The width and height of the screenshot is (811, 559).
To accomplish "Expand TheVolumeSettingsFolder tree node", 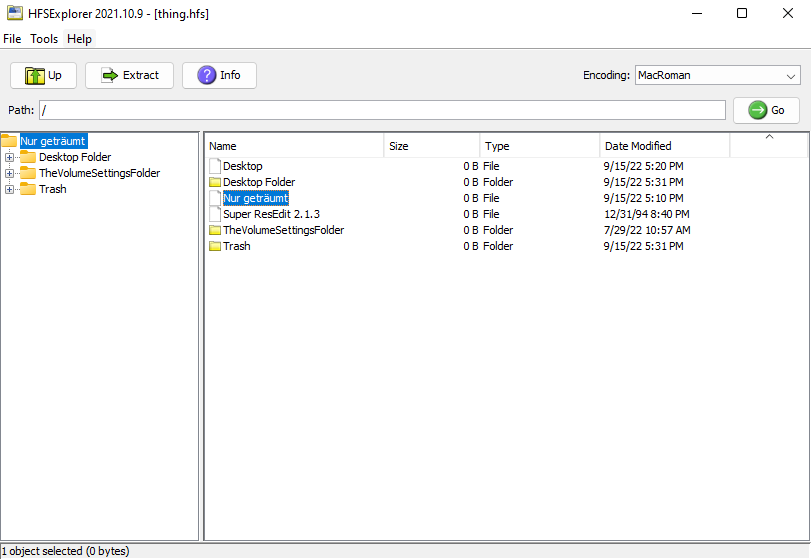I will pyautogui.click(x=10, y=173).
